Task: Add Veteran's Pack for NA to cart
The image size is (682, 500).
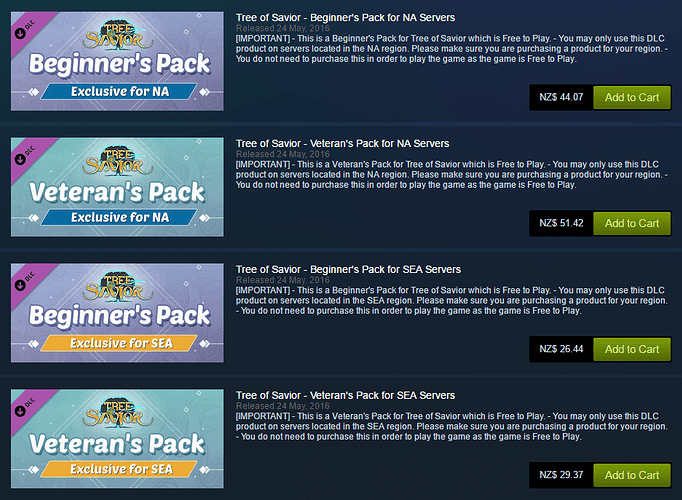Action: 632,223
